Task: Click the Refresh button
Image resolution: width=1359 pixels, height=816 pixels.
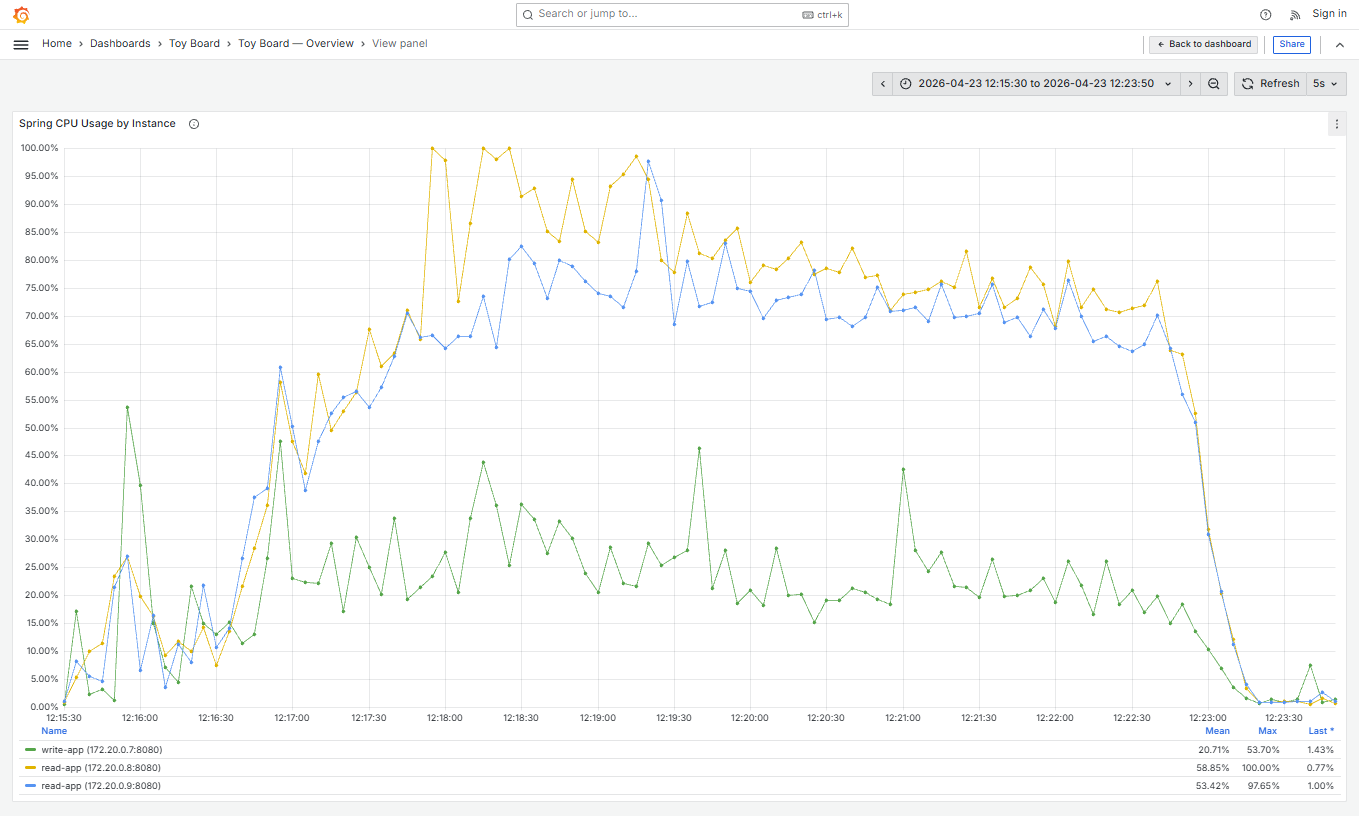Action: pos(1270,84)
